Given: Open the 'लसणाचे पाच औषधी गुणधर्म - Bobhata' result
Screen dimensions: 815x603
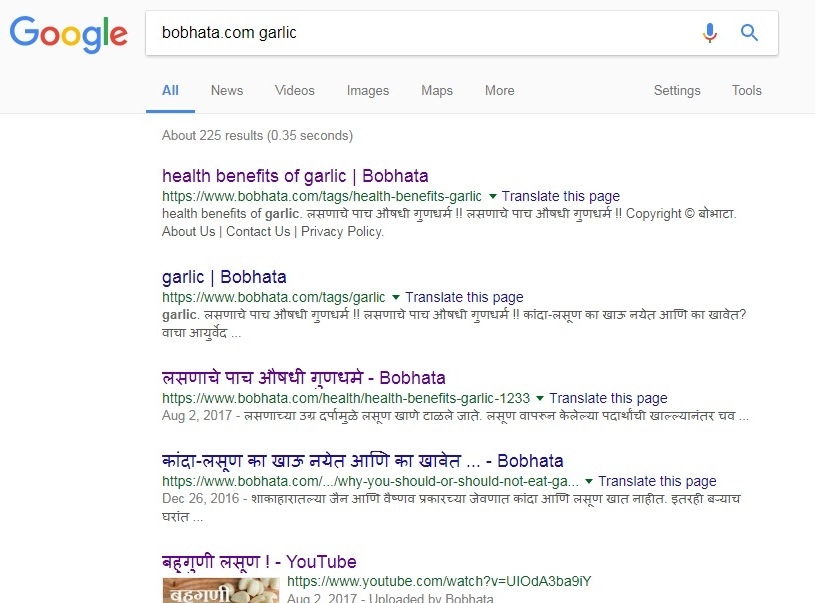Looking at the screenshot, I should point(304,377).
